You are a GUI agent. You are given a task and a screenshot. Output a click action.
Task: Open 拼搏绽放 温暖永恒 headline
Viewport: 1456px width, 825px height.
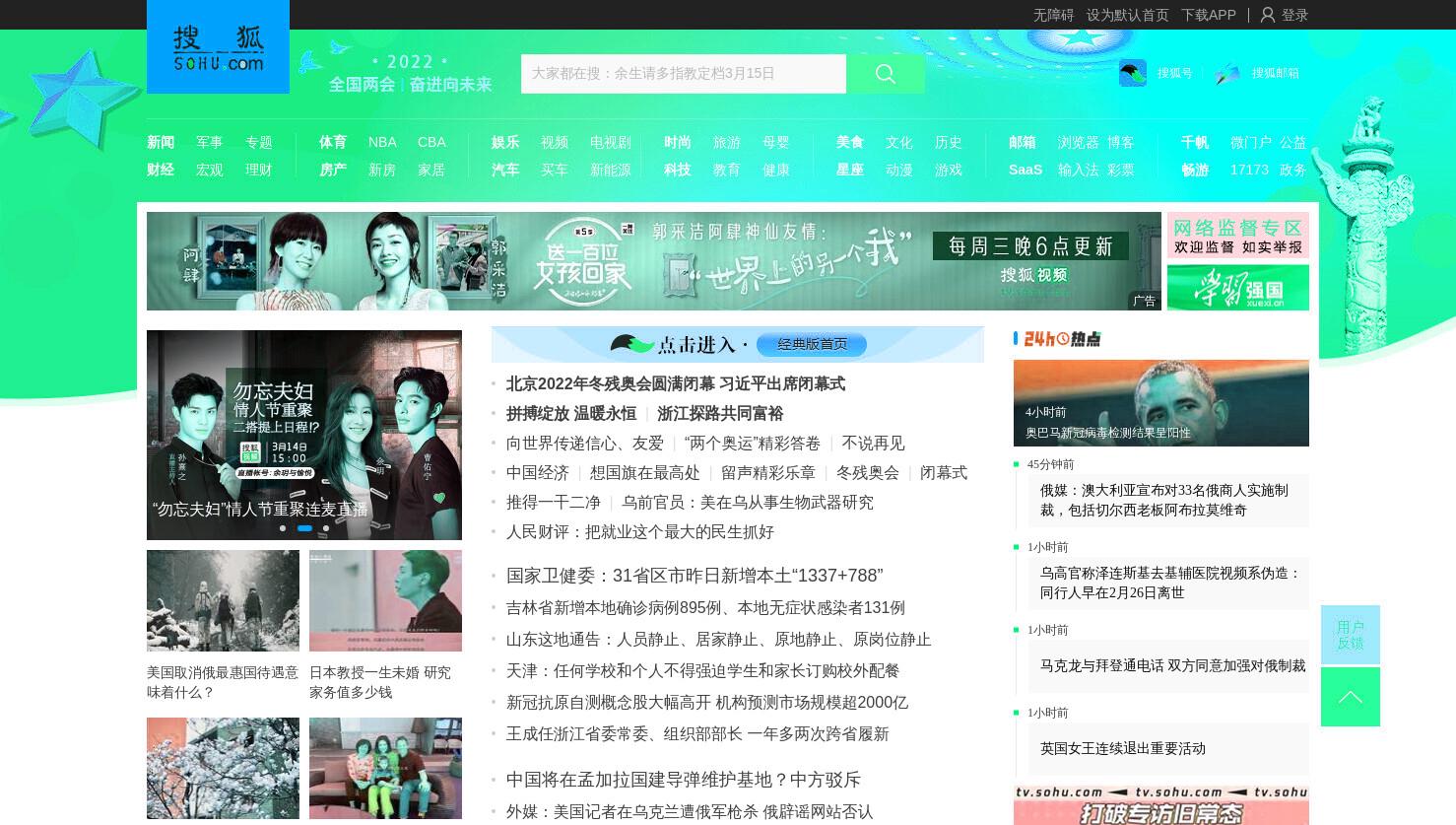pos(571,414)
